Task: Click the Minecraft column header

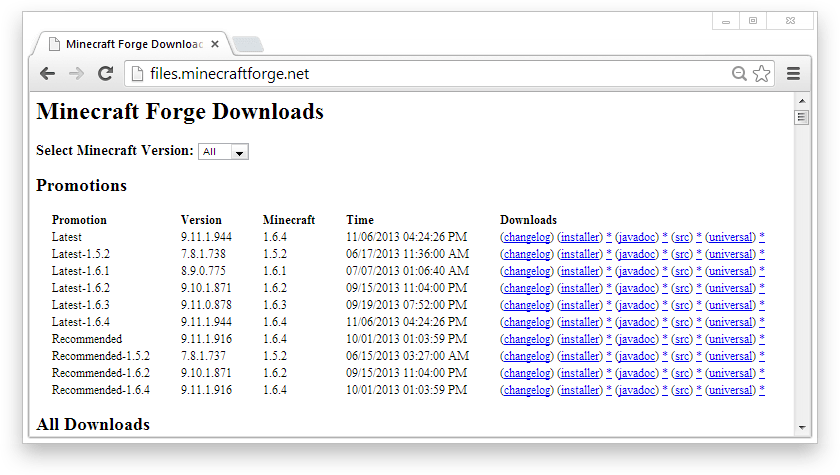Action: tap(289, 220)
